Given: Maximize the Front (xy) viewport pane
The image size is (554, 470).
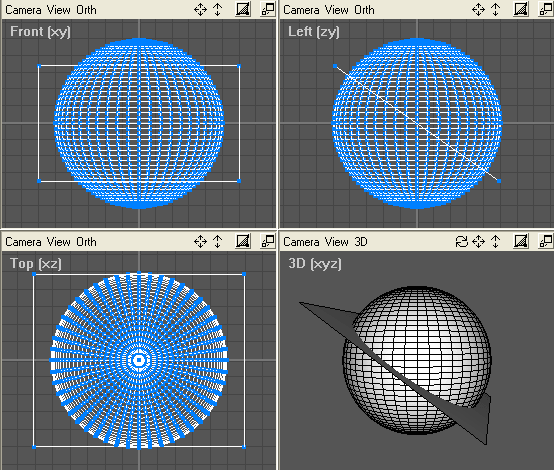Looking at the screenshot, I should (x=268, y=9).
